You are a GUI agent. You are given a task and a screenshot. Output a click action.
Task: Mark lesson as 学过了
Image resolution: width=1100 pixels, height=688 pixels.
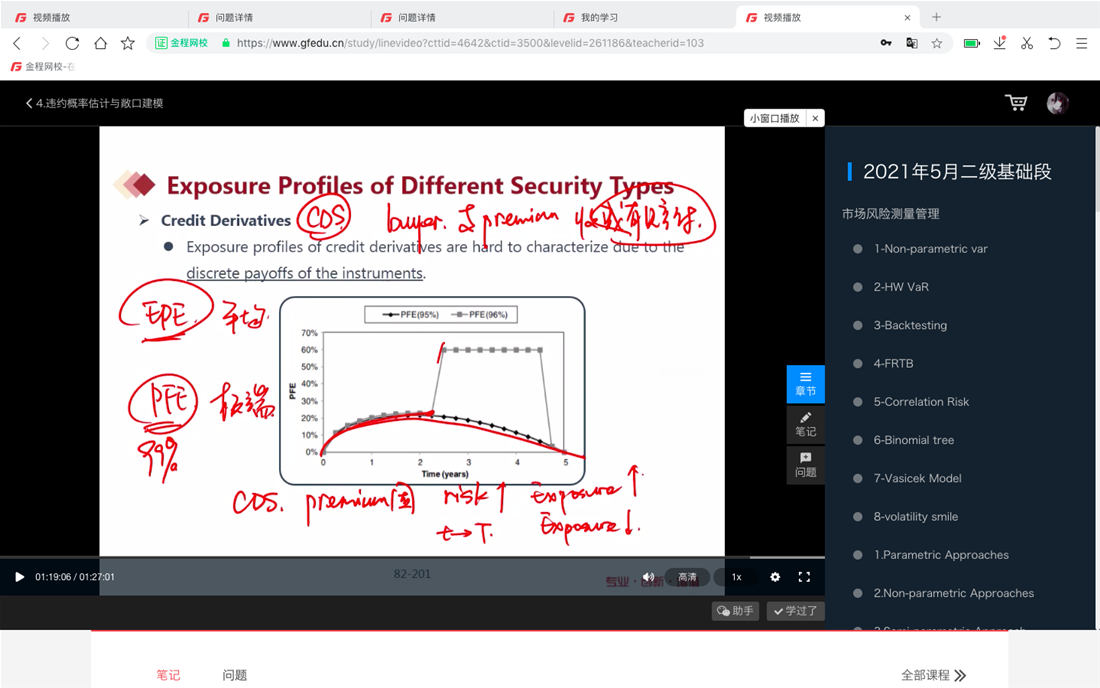pos(796,611)
